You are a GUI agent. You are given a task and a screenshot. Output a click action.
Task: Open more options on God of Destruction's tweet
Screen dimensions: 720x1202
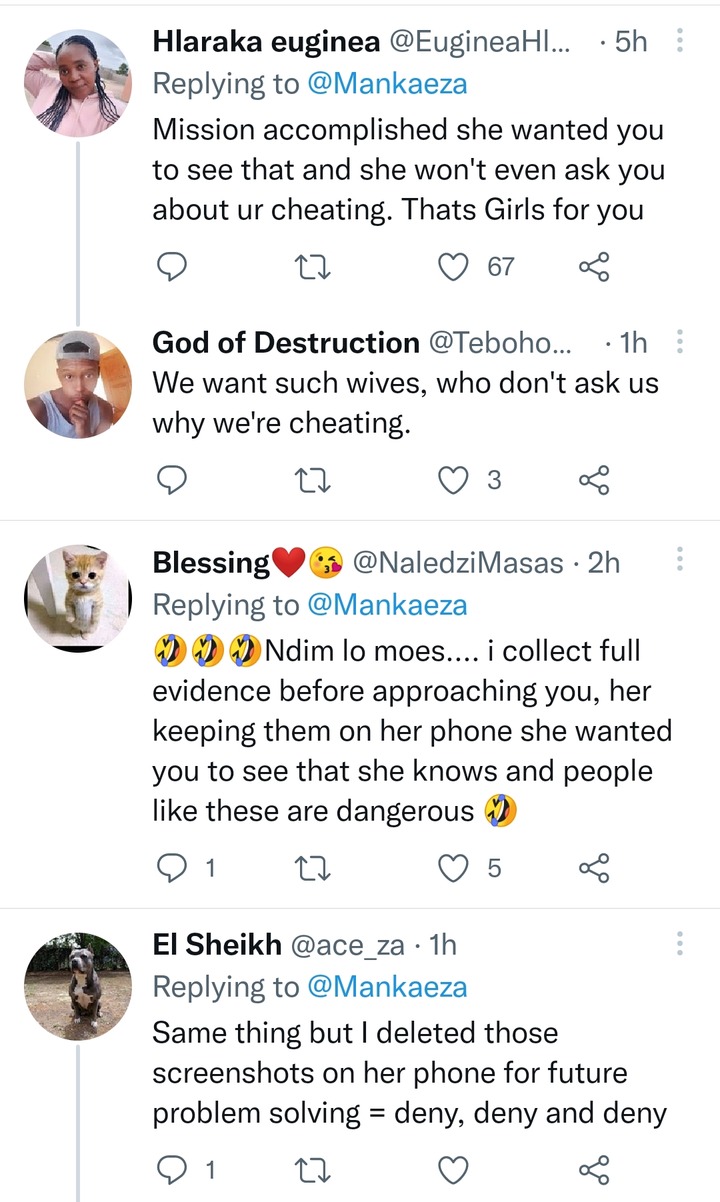point(680,343)
